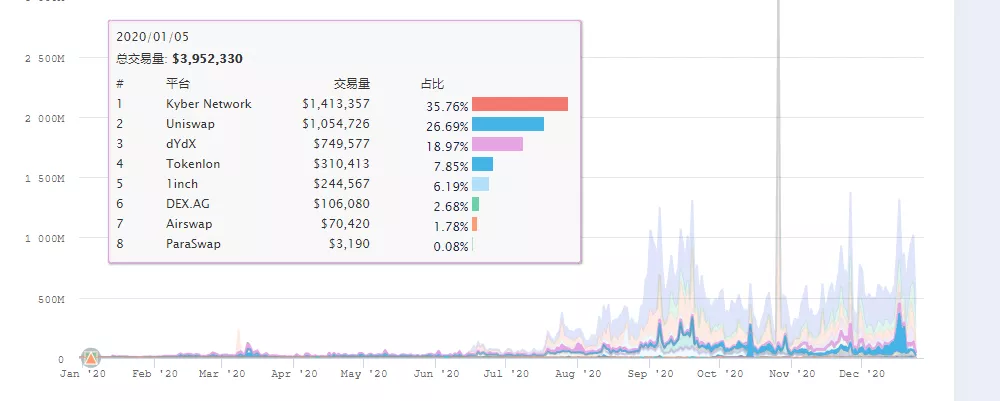Screen dimensions: 1000x401
Task: Click the ParaSwap entry in tooltip
Action: [x=193, y=244]
